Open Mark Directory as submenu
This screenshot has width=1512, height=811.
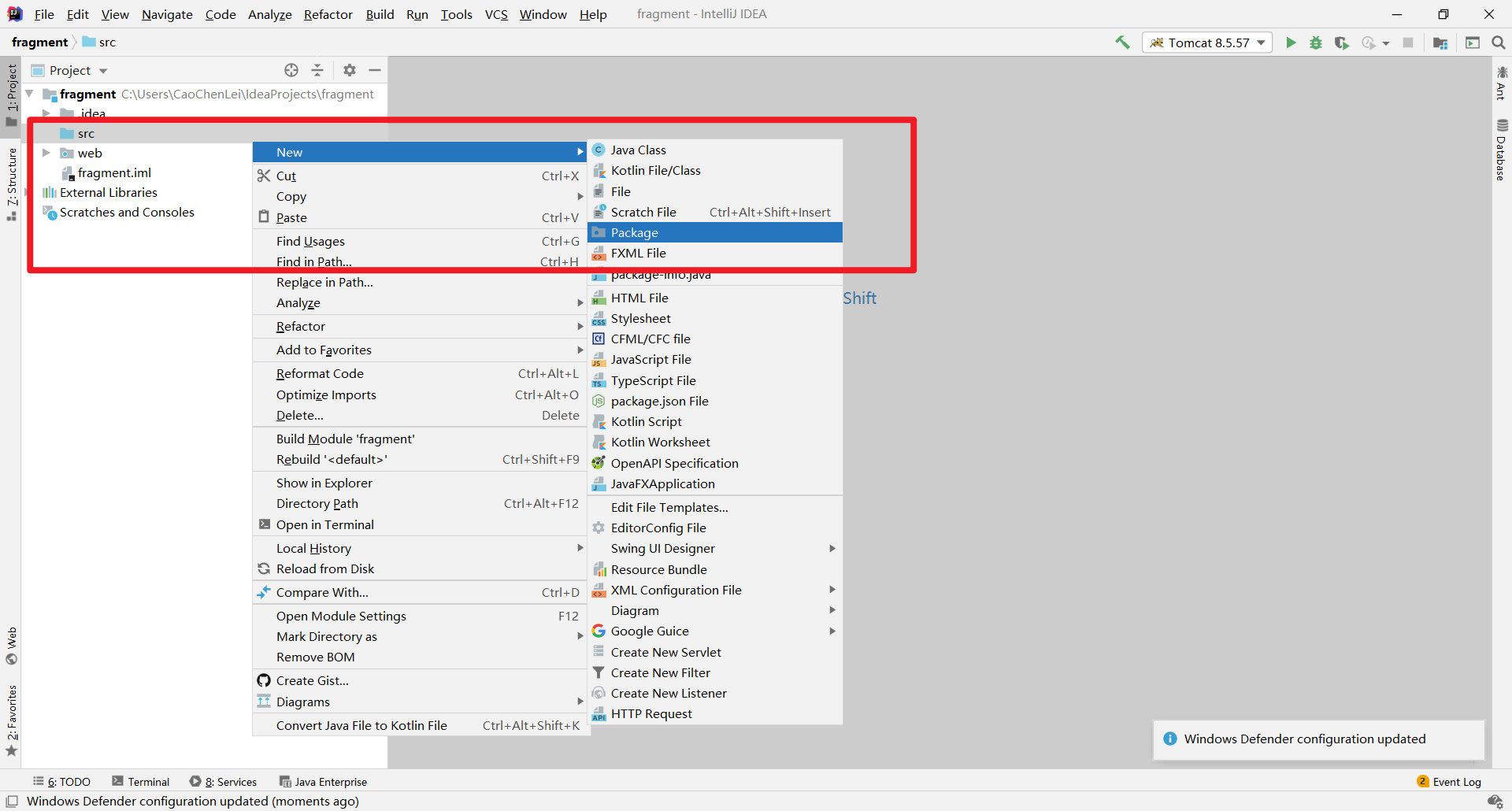tap(420, 637)
